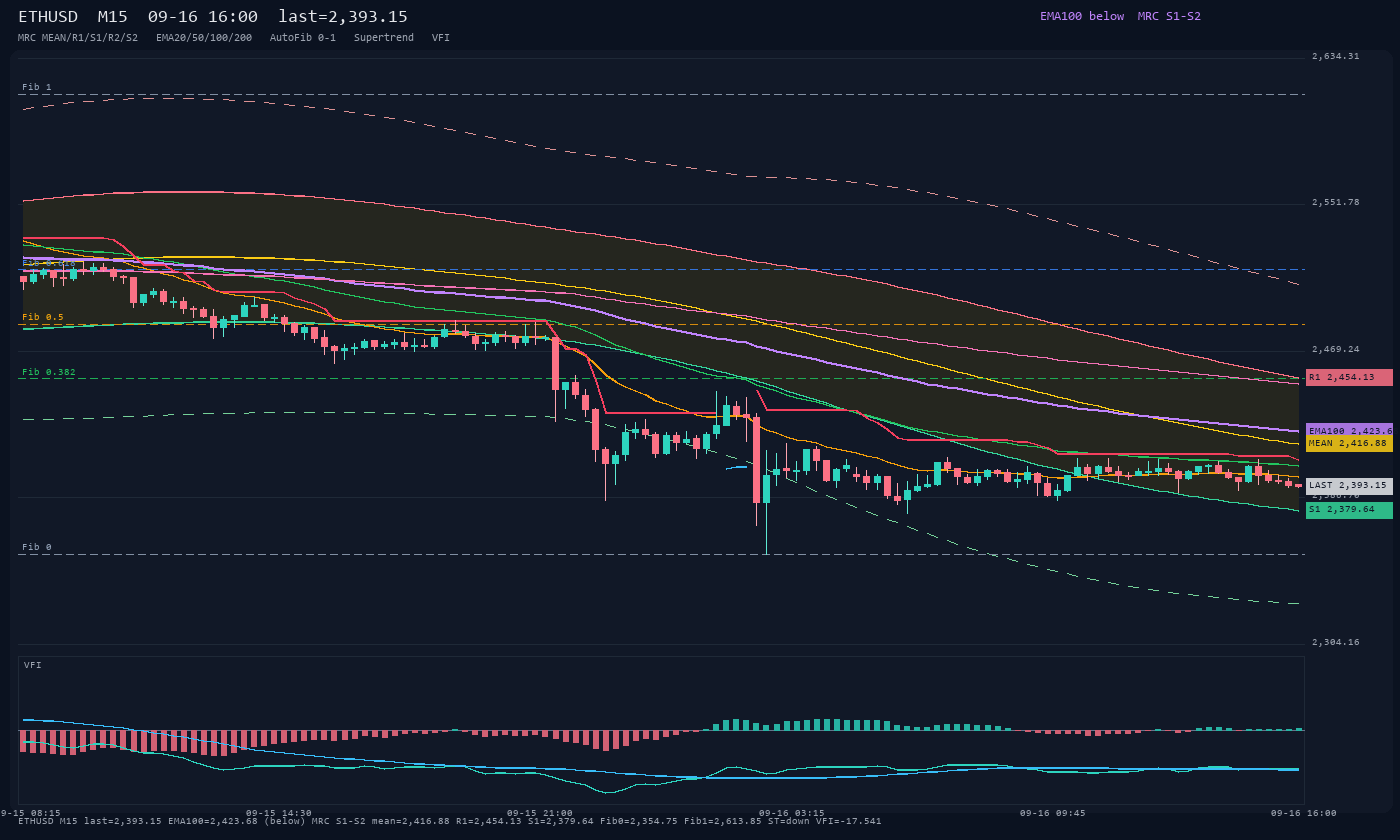Click the 09-16 16:00 header timestamp
This screenshot has width=1400, height=840.
click(x=202, y=17)
